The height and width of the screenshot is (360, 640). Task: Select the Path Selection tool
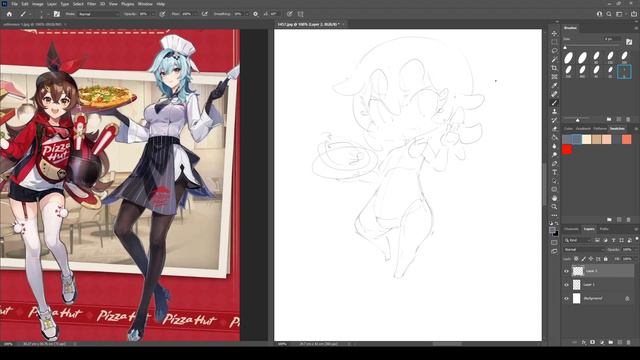pos(554,180)
